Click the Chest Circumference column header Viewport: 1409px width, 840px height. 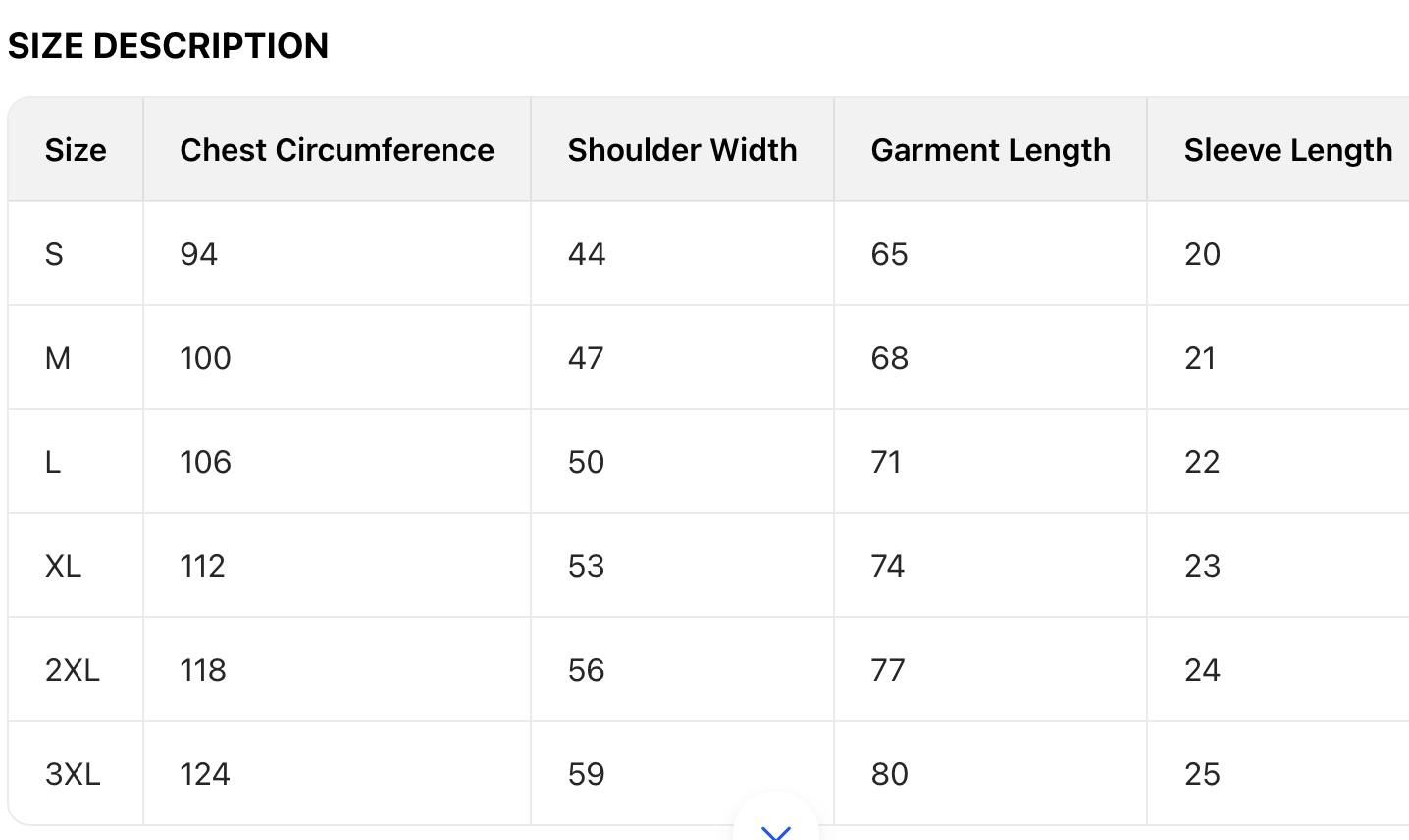tap(337, 150)
